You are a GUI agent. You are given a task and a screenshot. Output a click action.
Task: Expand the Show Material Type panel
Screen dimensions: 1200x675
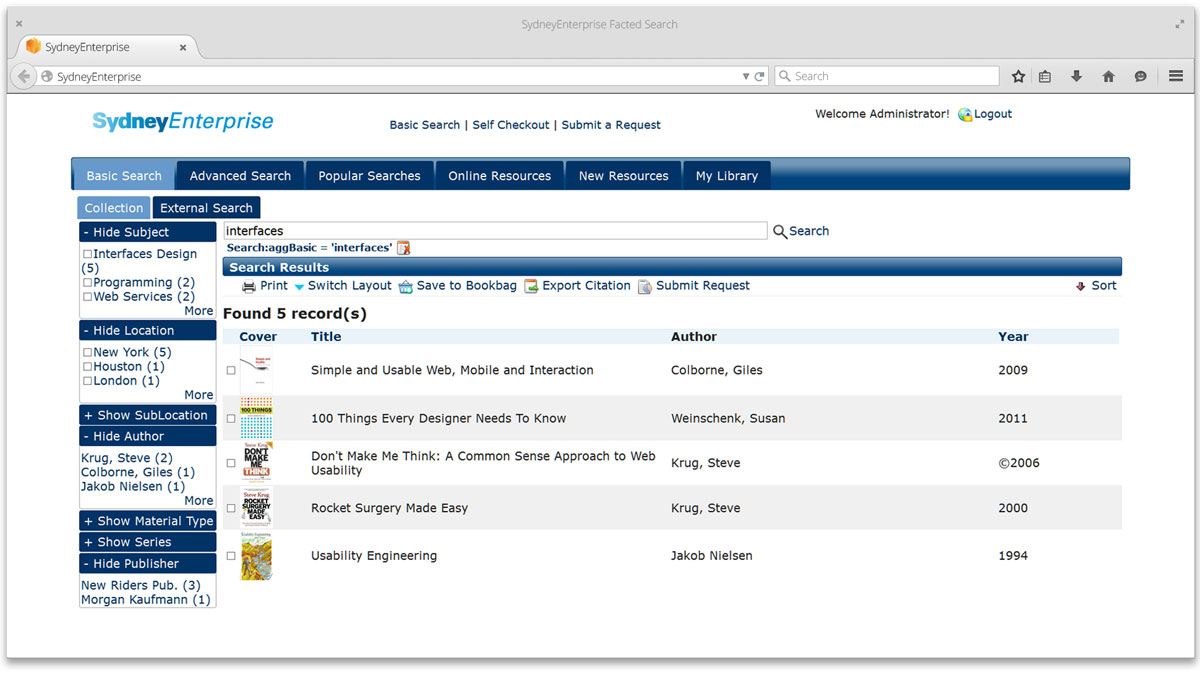click(148, 521)
